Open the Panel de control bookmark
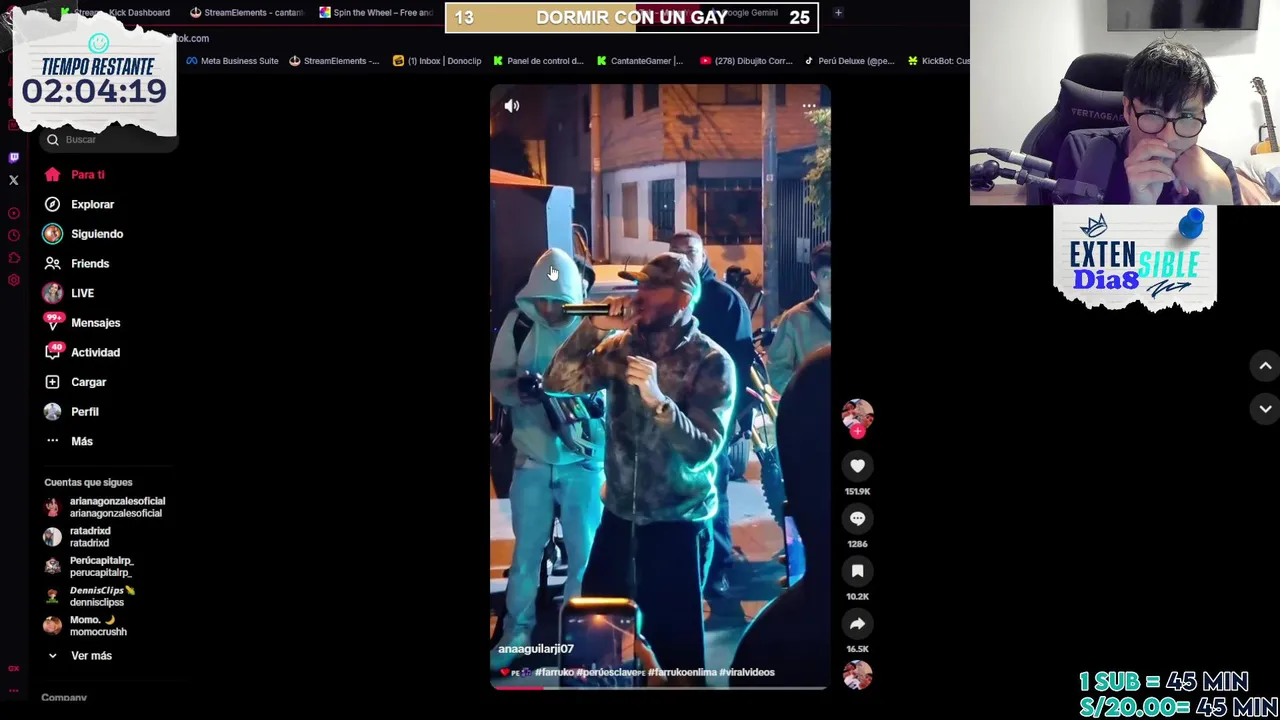Screen dimensions: 1280x720 (538, 61)
